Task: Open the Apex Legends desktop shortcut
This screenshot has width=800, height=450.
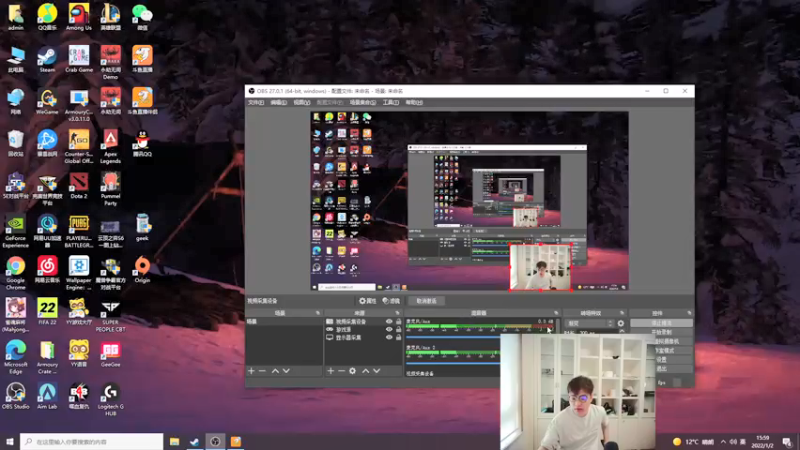Action: (x=110, y=146)
